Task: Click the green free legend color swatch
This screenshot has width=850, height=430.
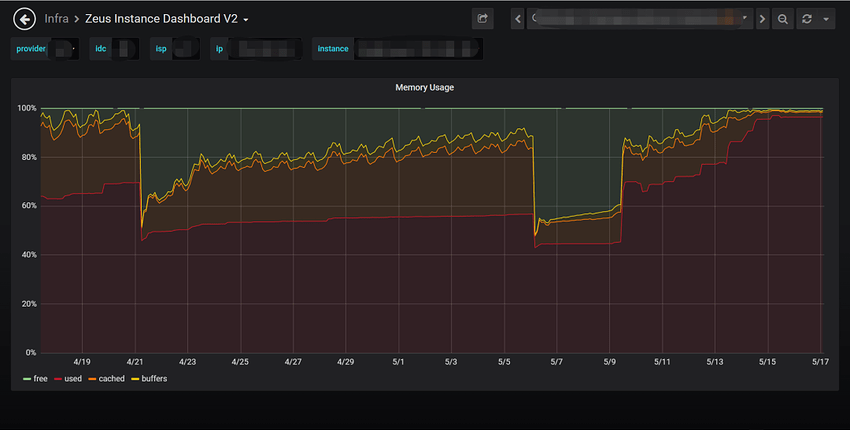Action: coord(27,379)
